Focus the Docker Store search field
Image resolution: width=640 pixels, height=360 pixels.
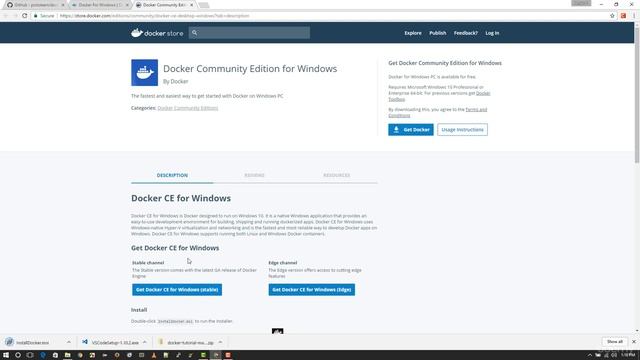pos(249,33)
